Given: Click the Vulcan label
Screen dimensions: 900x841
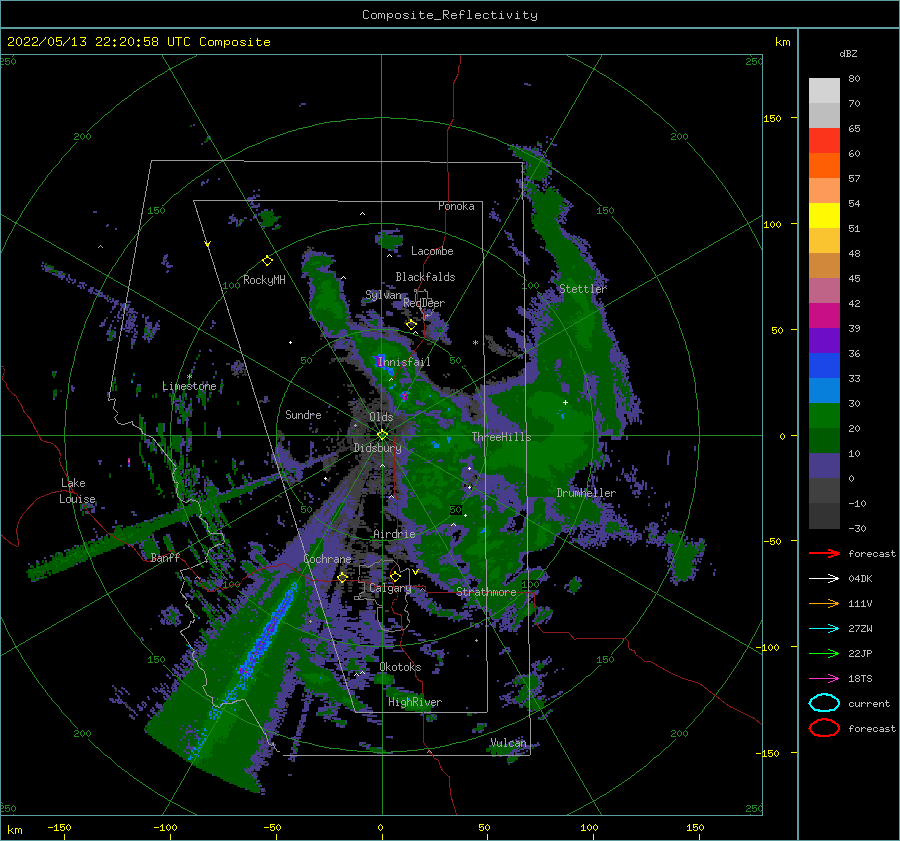Looking at the screenshot, I should [509, 743].
